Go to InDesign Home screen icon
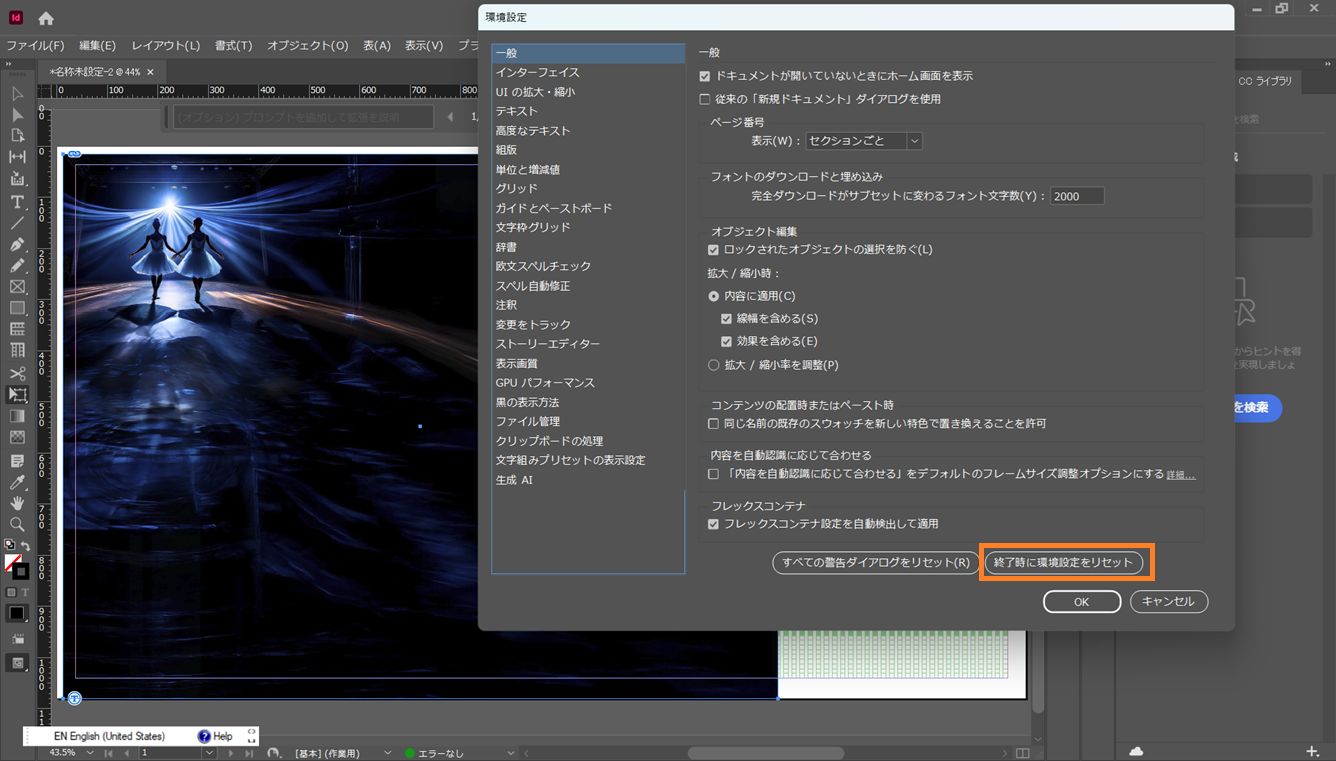 point(46,18)
